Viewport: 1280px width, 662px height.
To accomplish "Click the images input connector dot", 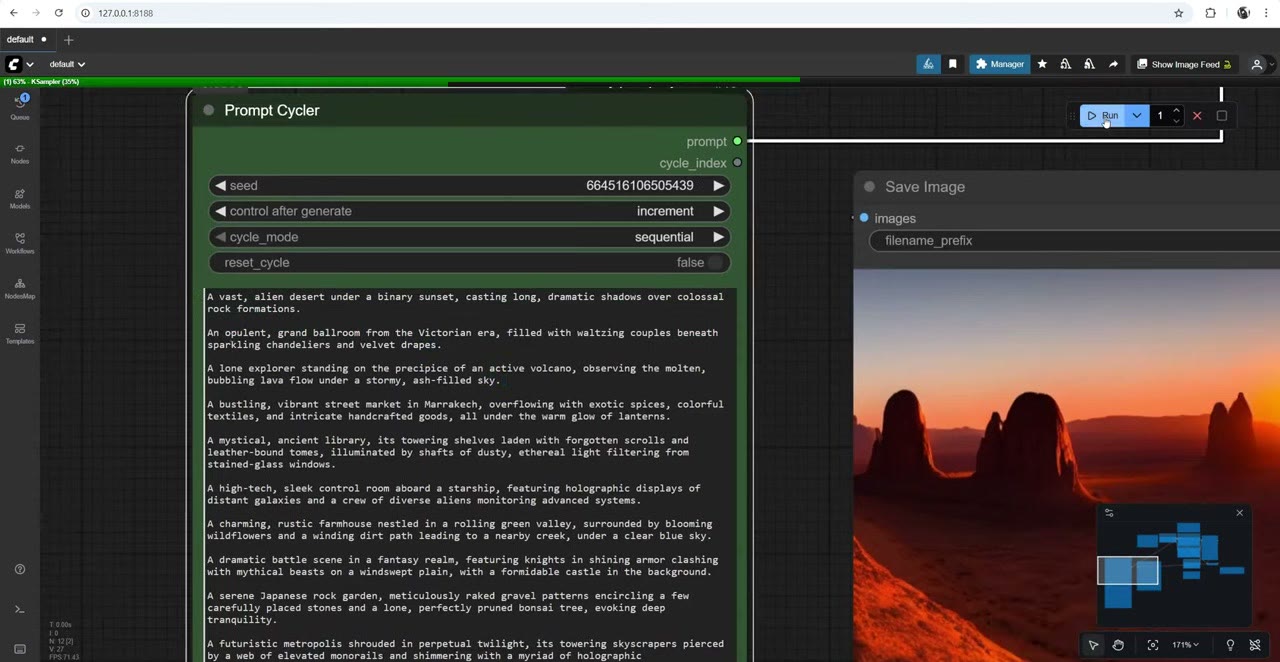I will tap(864, 218).
